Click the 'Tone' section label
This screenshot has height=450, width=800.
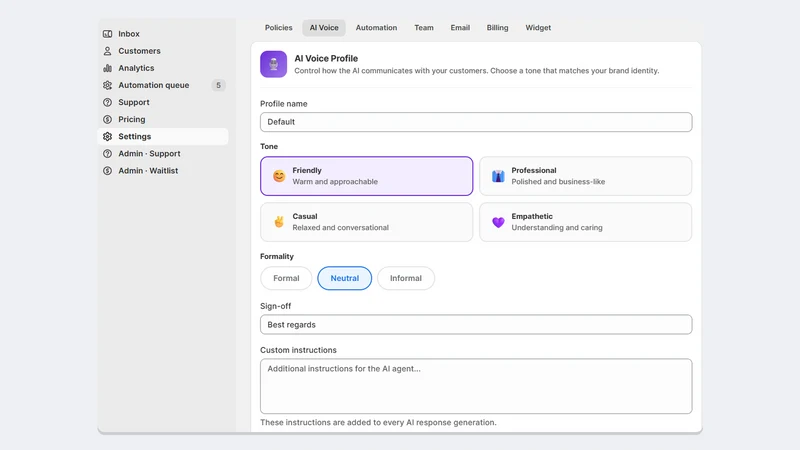269,146
